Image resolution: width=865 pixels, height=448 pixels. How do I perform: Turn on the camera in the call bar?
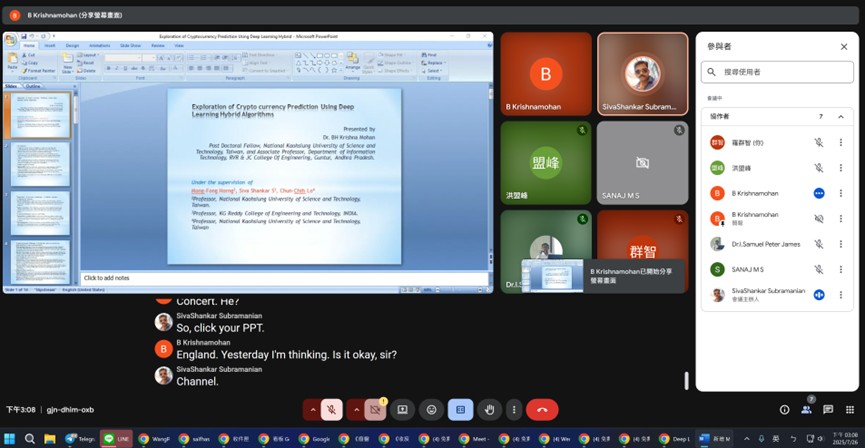[376, 409]
